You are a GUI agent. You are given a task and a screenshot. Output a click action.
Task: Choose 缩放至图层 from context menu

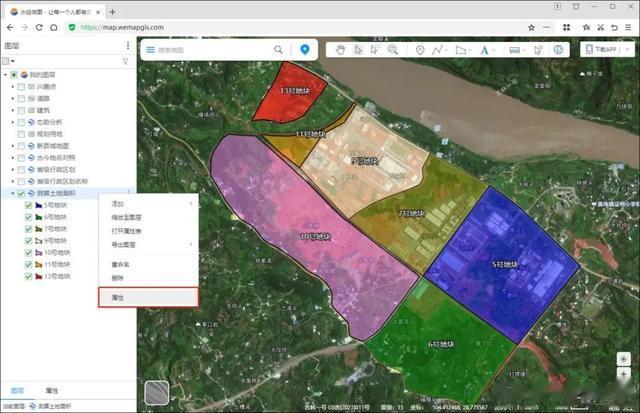pos(149,217)
